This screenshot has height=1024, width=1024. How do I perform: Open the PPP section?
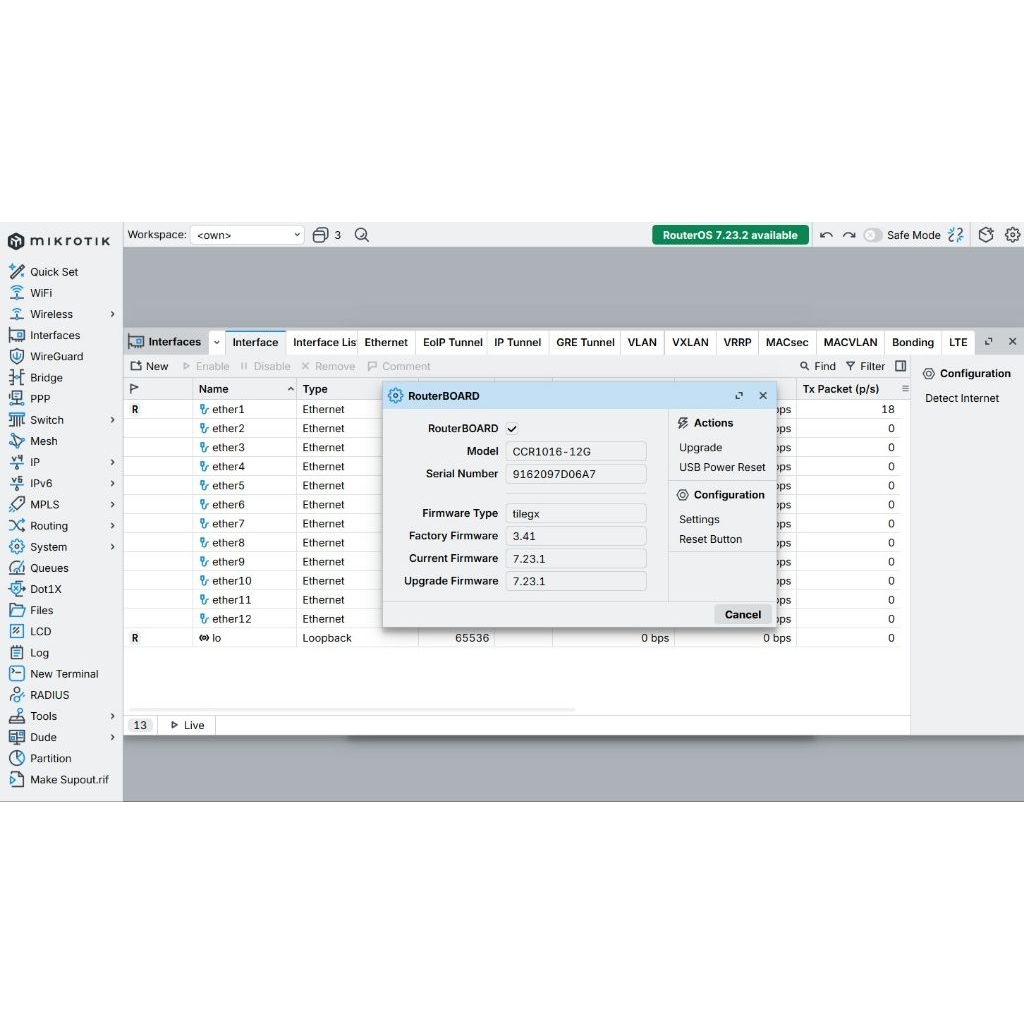pyautogui.click(x=40, y=398)
